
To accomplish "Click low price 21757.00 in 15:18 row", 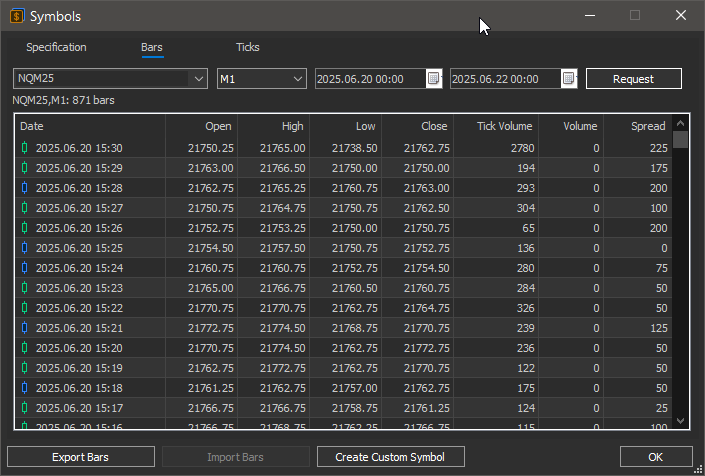I will (x=355, y=388).
